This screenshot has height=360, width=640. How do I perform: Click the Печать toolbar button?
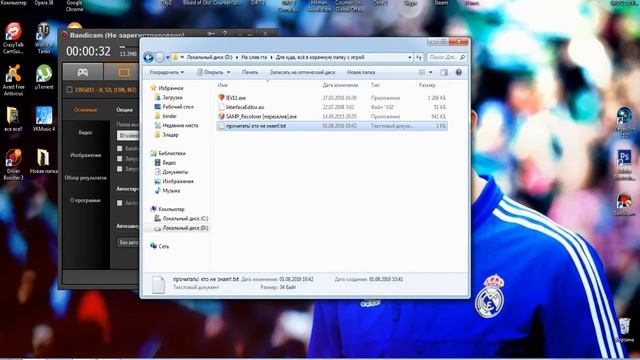pos(250,72)
